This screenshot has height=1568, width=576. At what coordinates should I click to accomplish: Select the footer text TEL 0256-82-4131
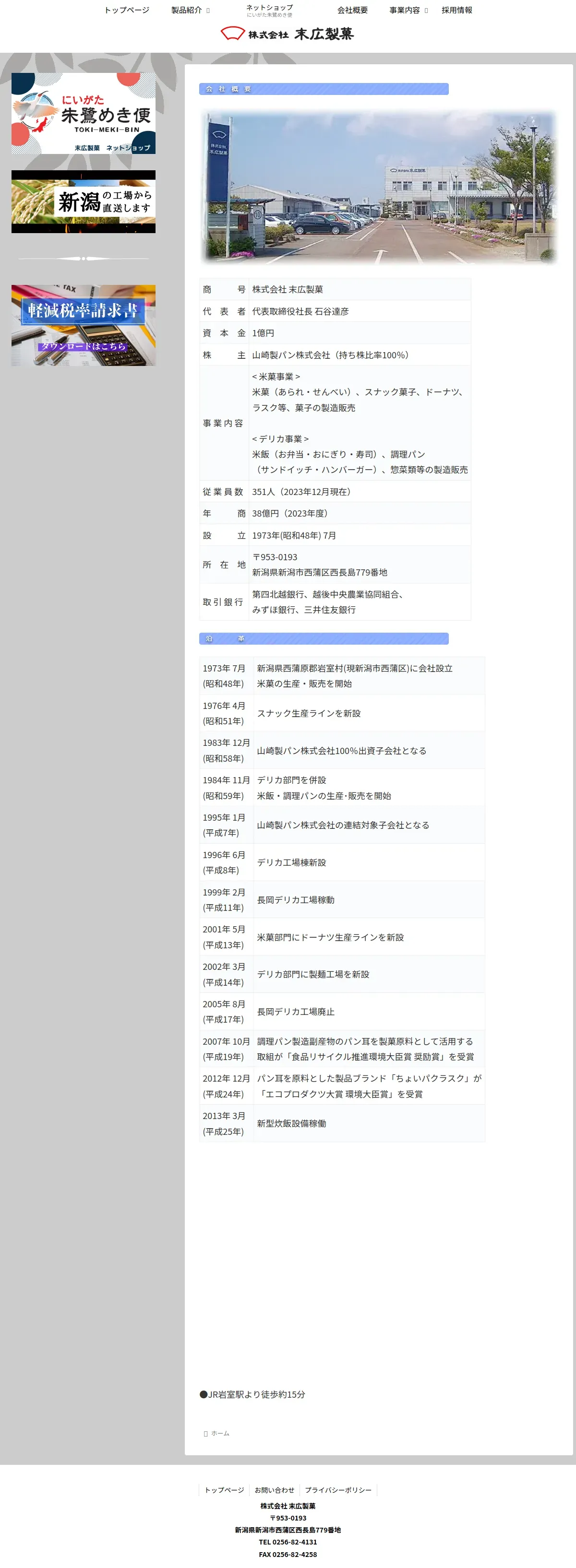288,1542
